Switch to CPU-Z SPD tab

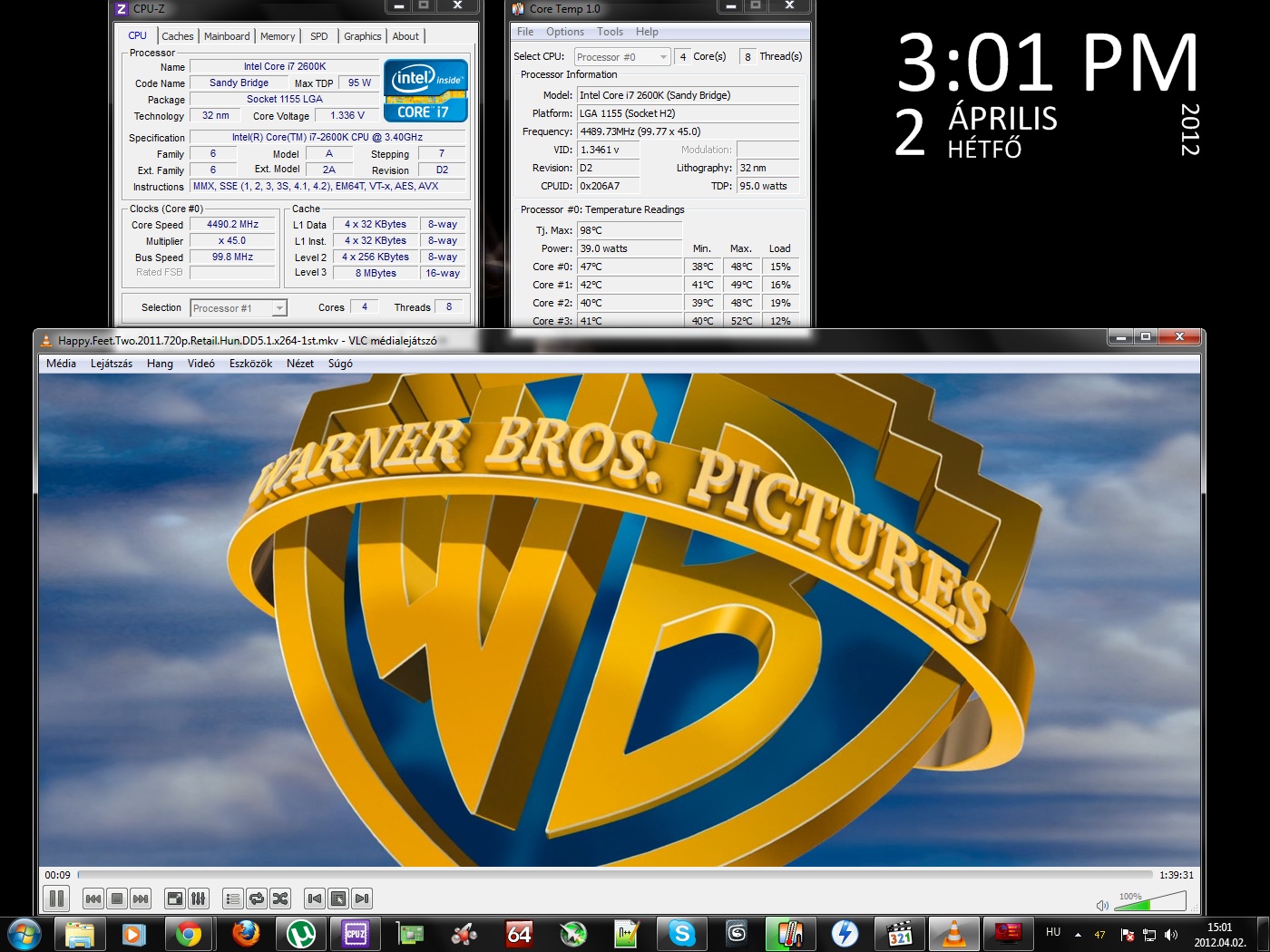[319, 36]
